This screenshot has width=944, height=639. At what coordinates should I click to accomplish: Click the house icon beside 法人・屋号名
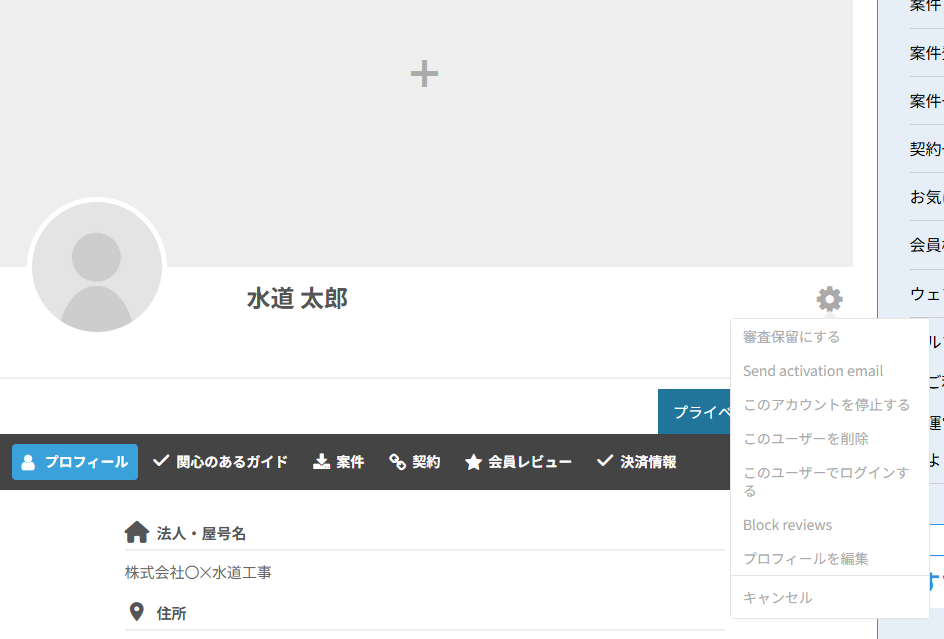[137, 533]
